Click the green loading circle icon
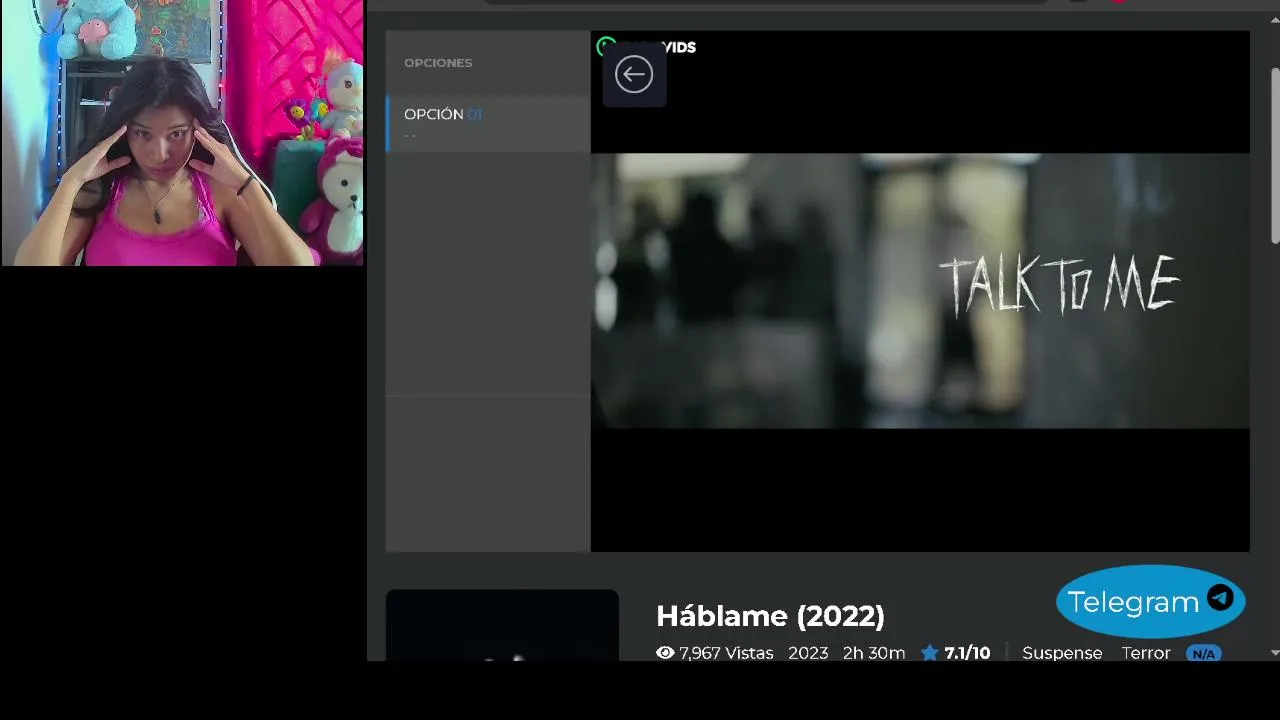This screenshot has height=720, width=1280. (x=606, y=46)
